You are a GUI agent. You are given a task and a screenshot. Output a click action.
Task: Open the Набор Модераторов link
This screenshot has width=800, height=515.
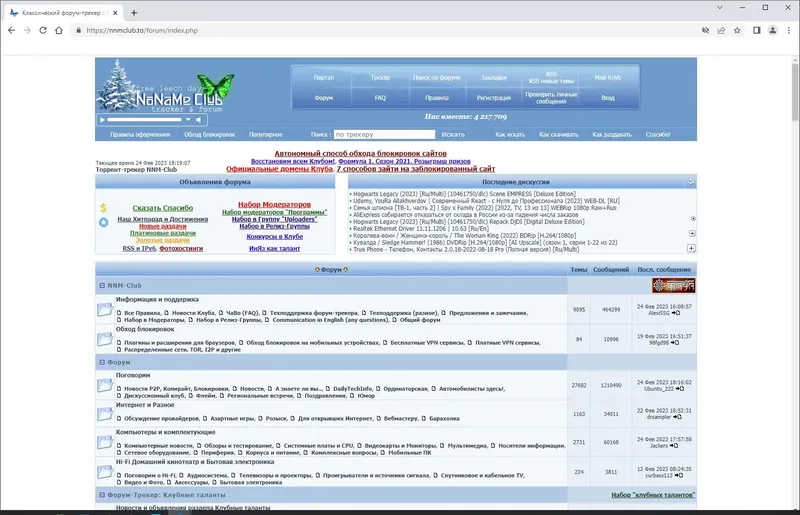click(274, 205)
